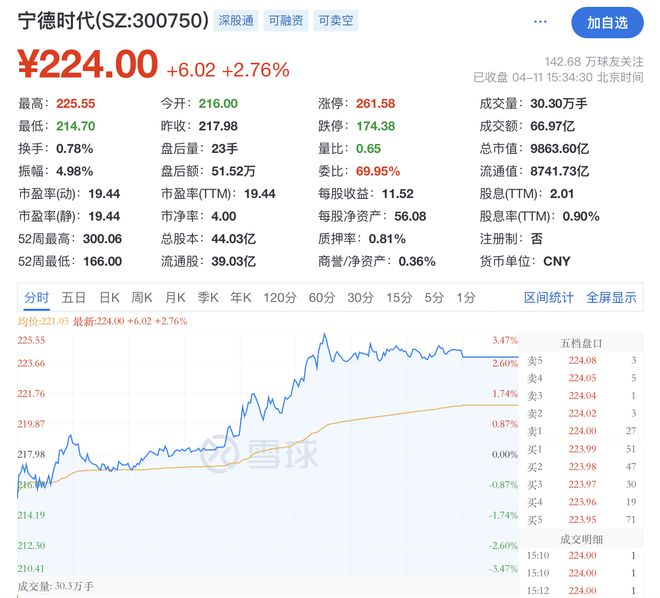Click the 成交额 value 66.97亿
This screenshot has height=598, width=660.
[x=552, y=126]
